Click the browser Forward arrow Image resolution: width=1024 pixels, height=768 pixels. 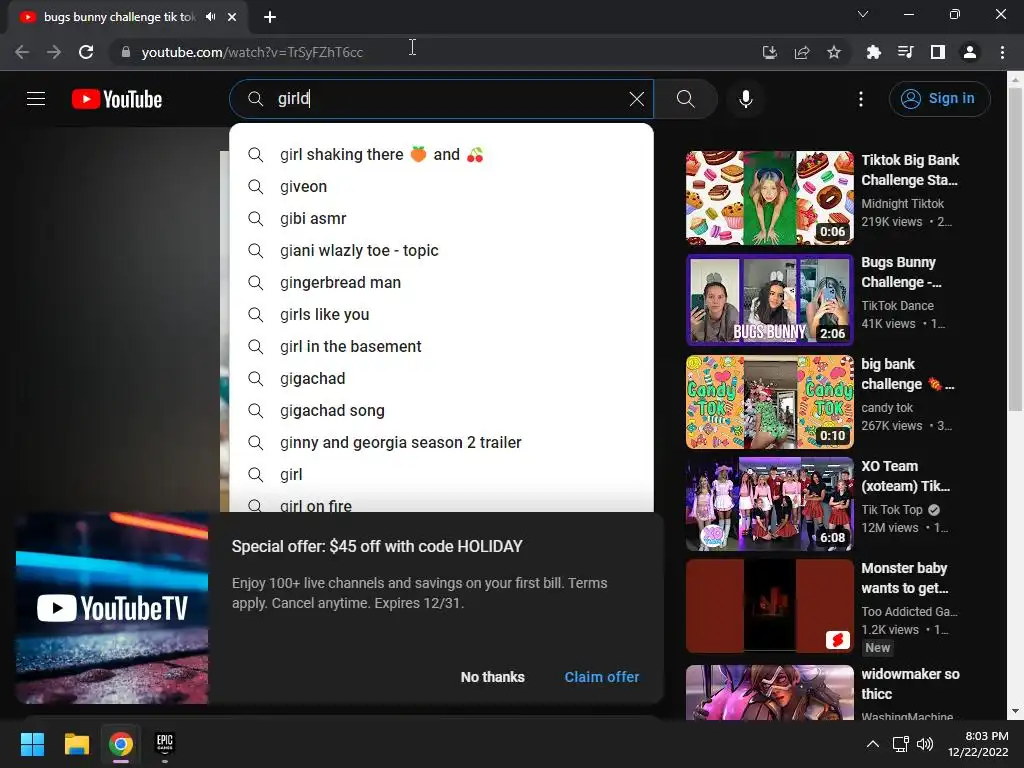54,52
